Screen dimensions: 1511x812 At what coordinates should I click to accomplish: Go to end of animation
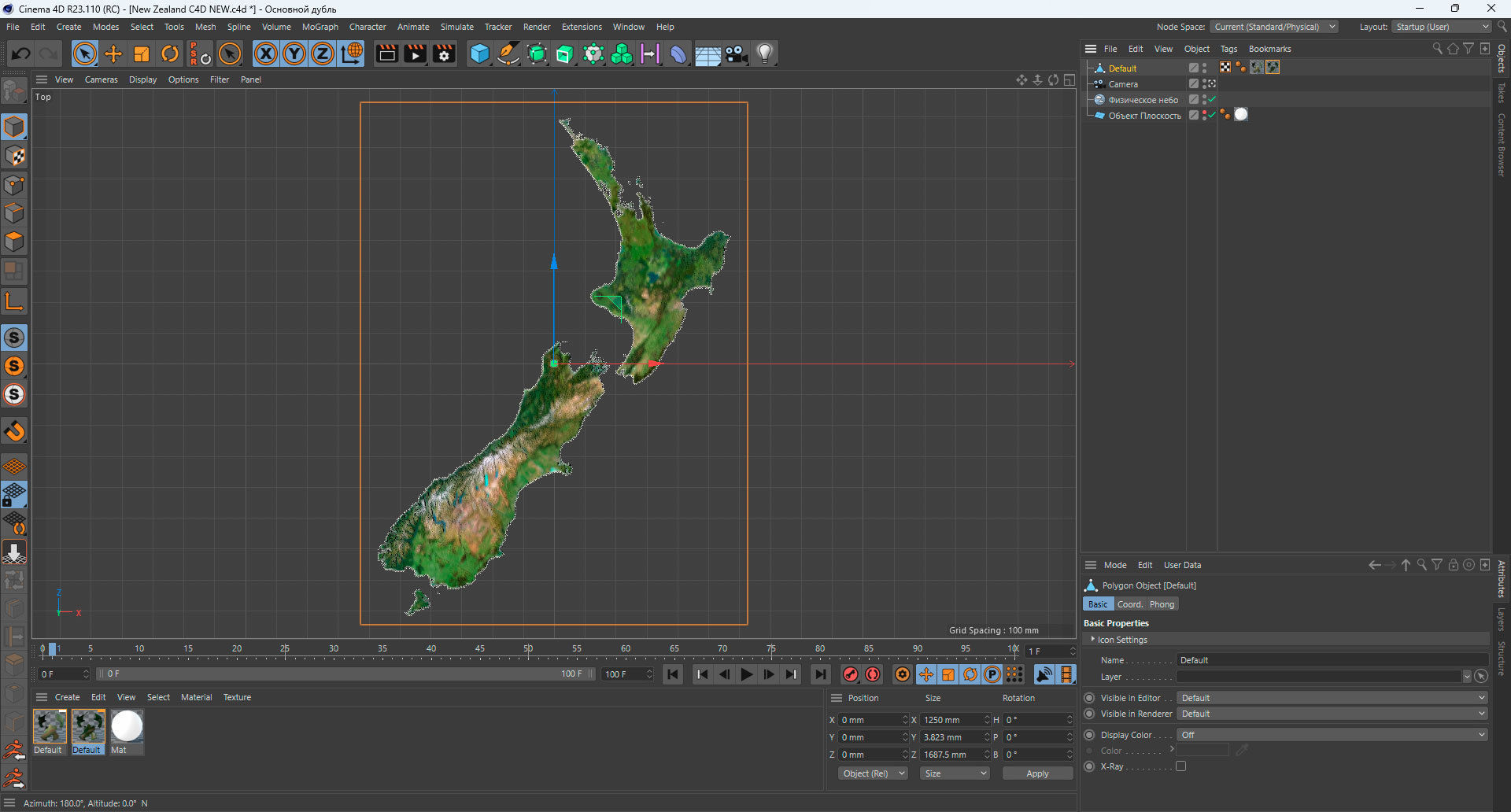point(820,674)
